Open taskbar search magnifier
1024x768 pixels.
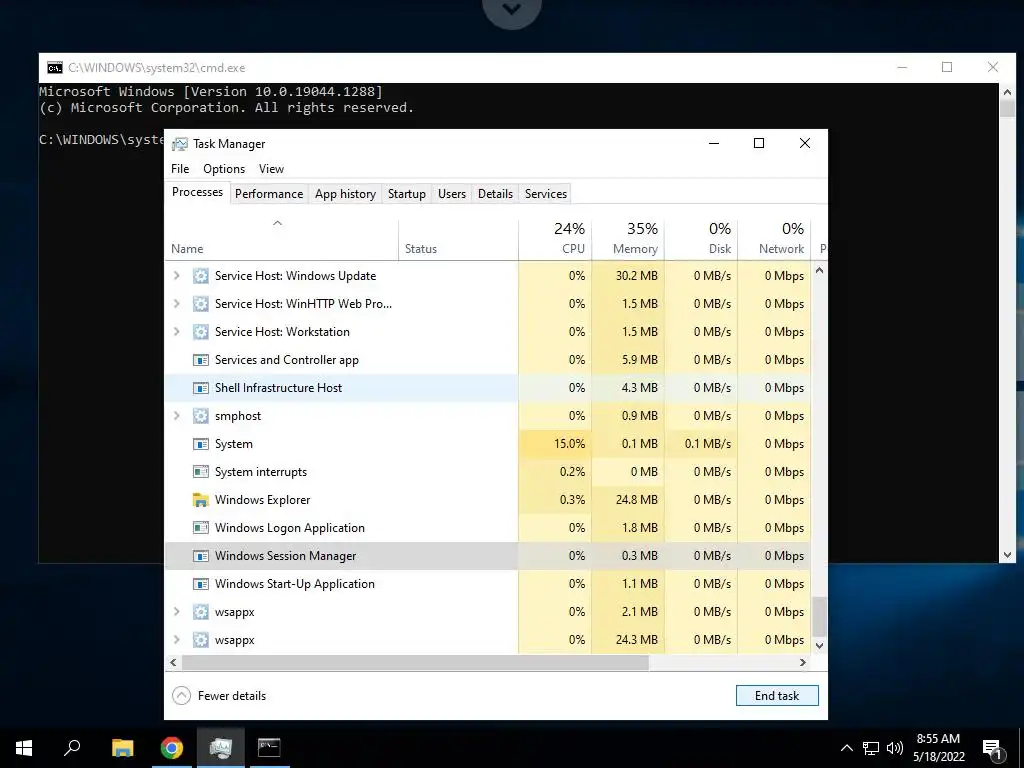72,748
